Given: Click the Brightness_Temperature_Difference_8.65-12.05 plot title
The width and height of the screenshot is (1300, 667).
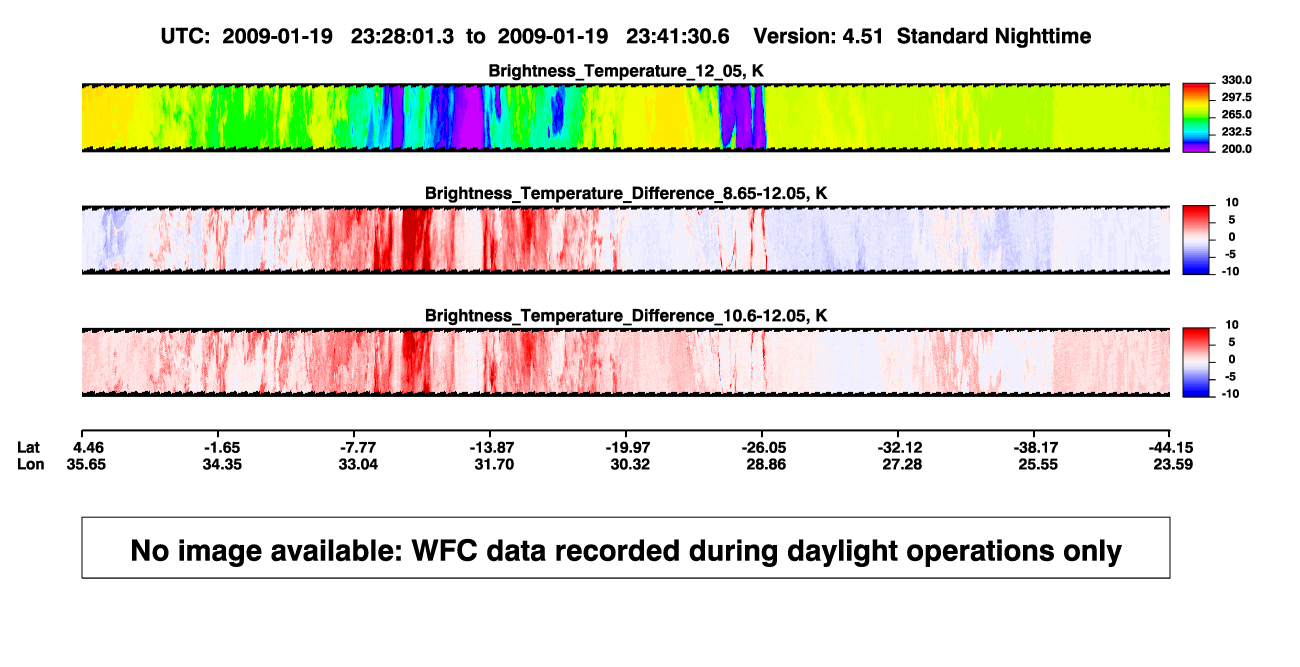Looking at the screenshot, I should coord(626,193).
